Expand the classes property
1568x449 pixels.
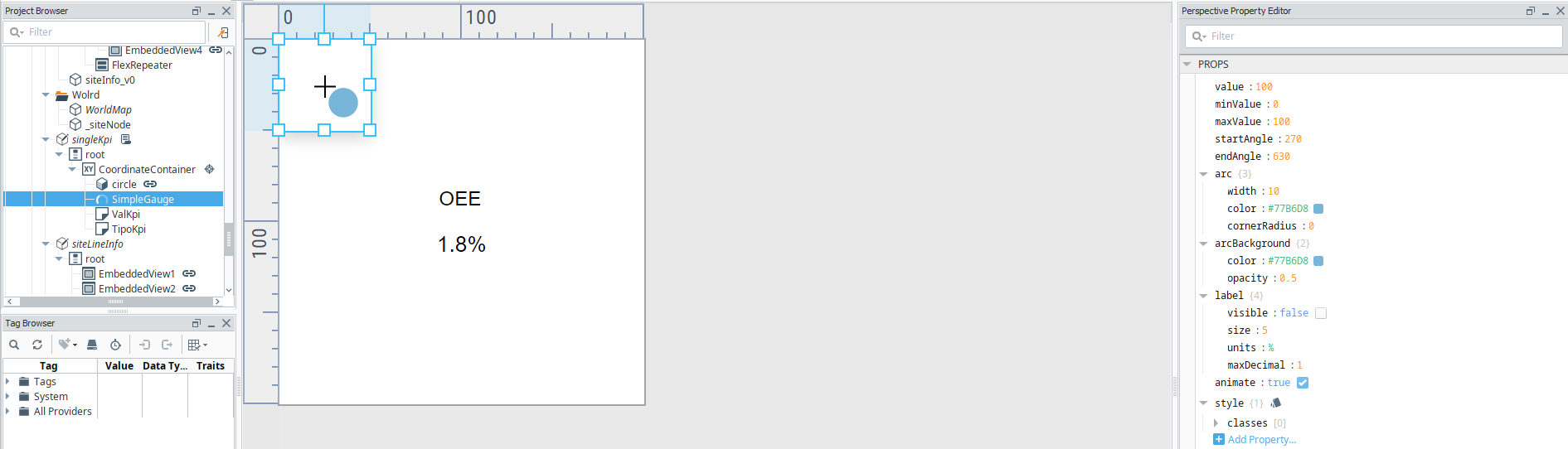(1216, 423)
